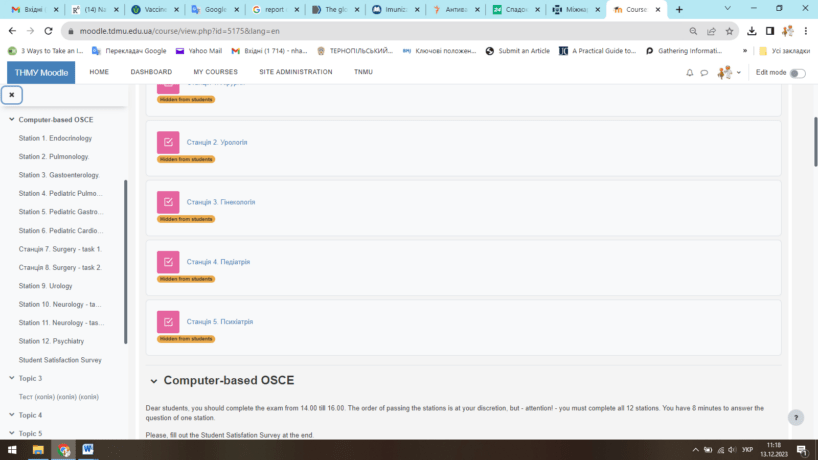Open the My Courses menu item
The width and height of the screenshot is (818, 460).
coord(214,72)
